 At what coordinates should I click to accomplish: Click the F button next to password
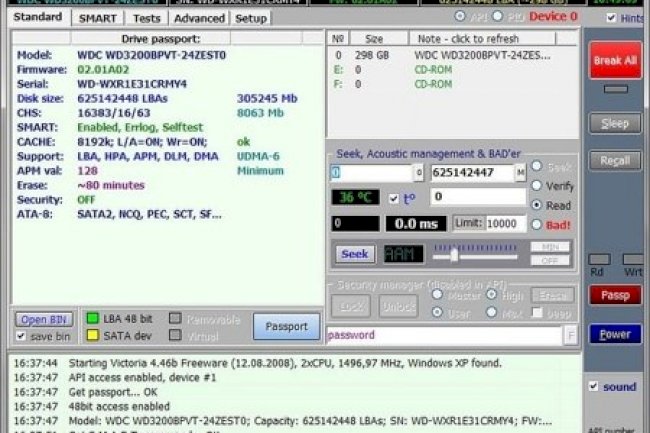pos(570,335)
